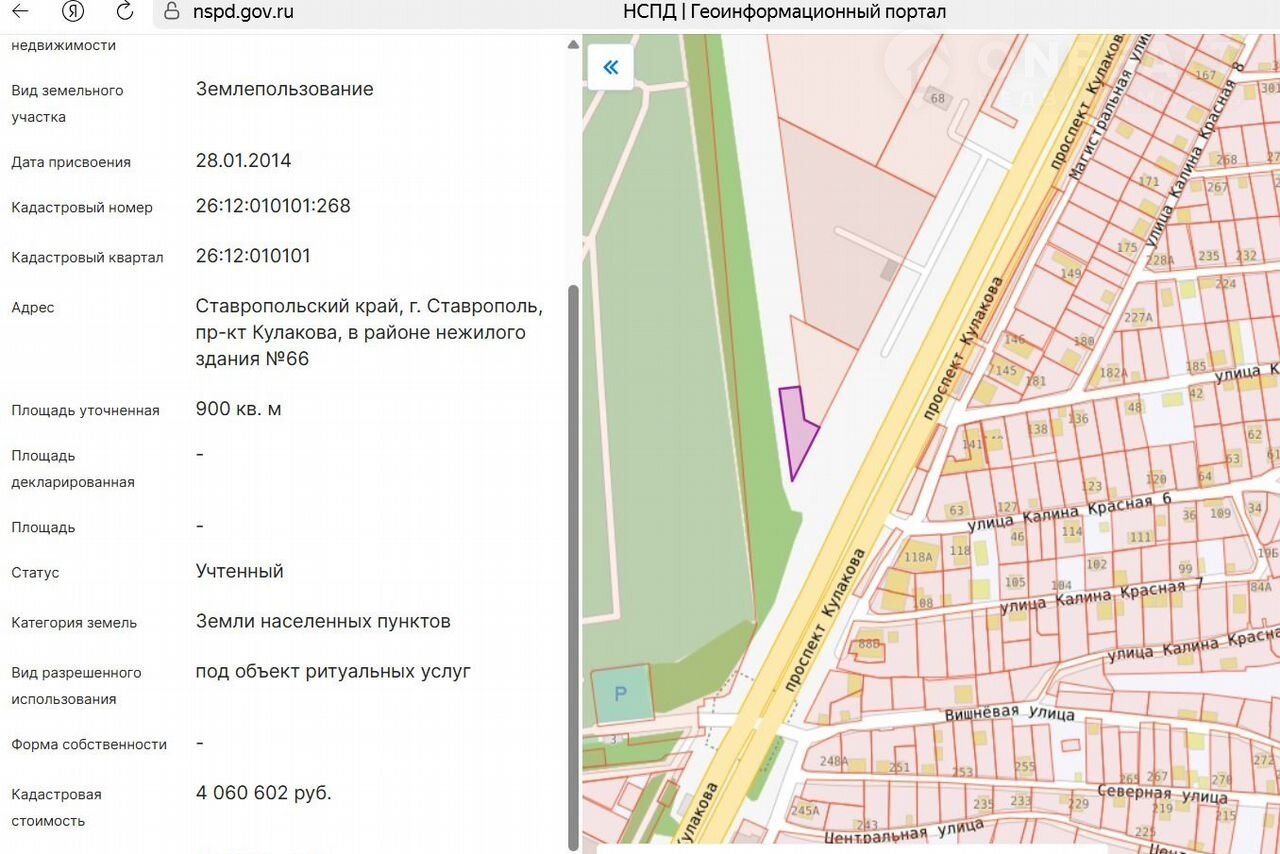This screenshot has height=854, width=1280.
Task: Click the nspd.gov.ru address field
Action: click(x=243, y=12)
